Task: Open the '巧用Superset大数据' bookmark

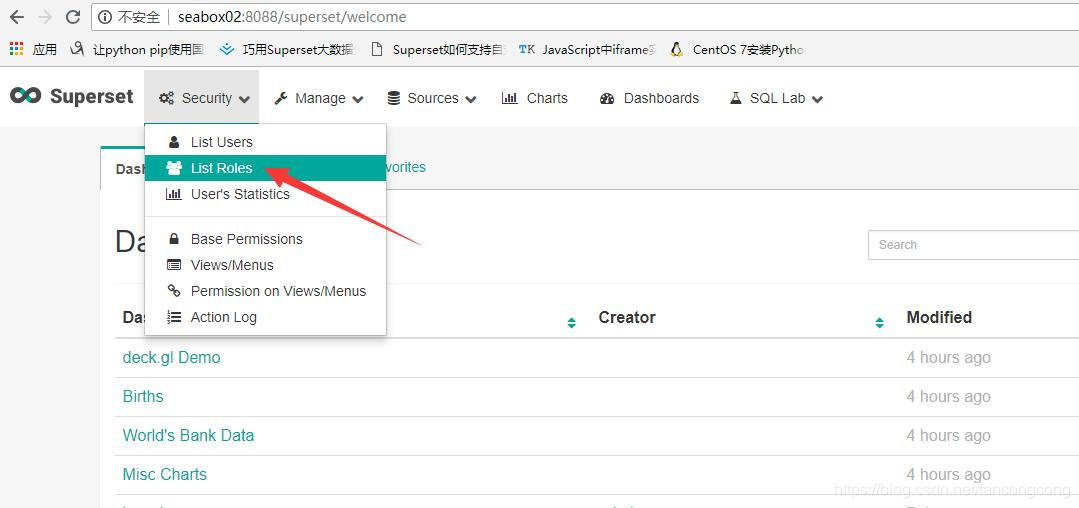Action: tap(287, 50)
